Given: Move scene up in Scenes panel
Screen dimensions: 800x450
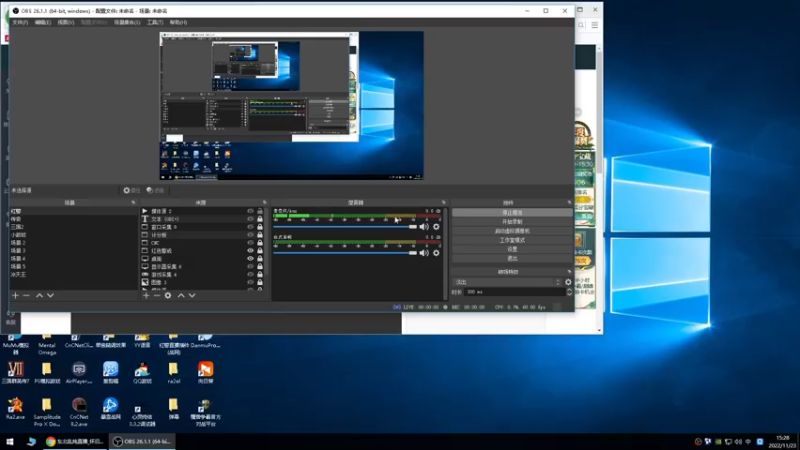Looking at the screenshot, I should [39, 295].
